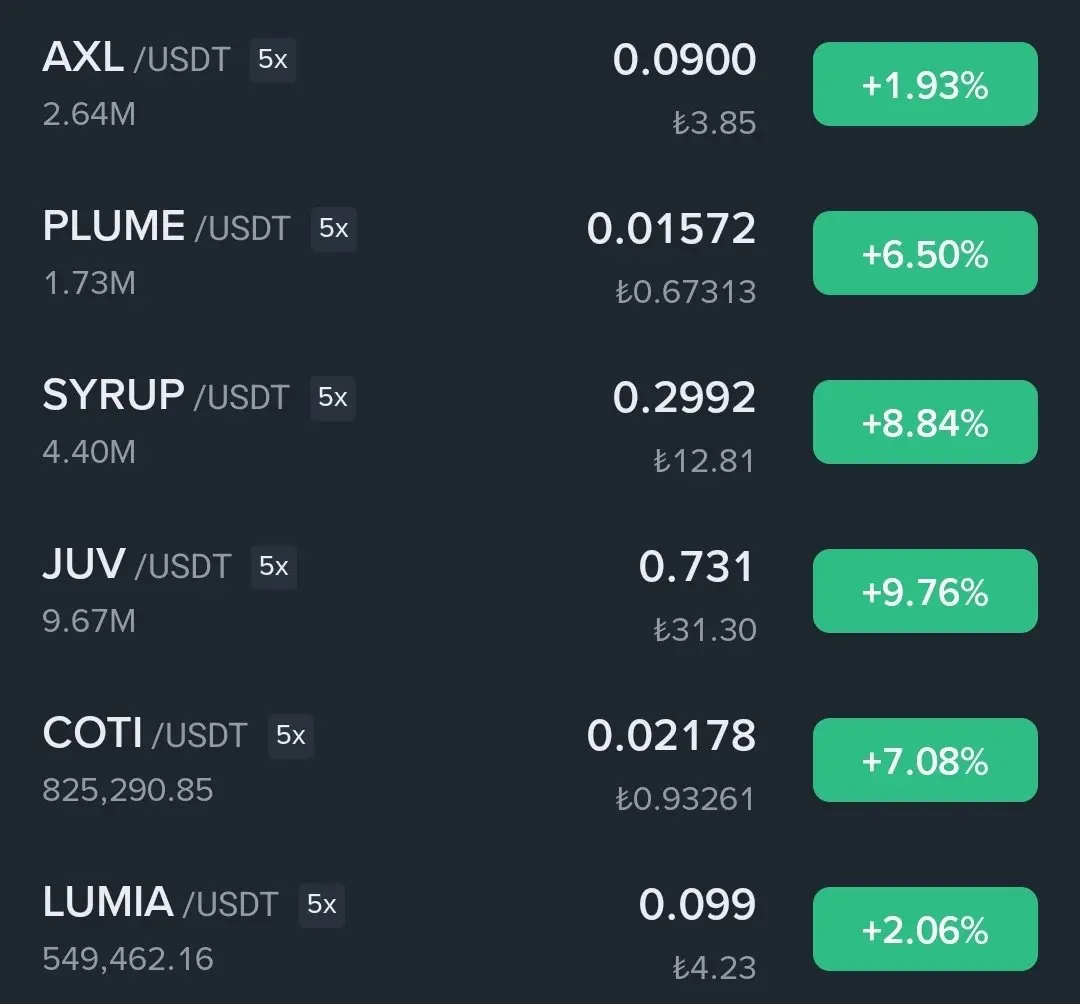Select the SYRUP price 0.2992
The width and height of the screenshot is (1080, 1004).
point(684,397)
